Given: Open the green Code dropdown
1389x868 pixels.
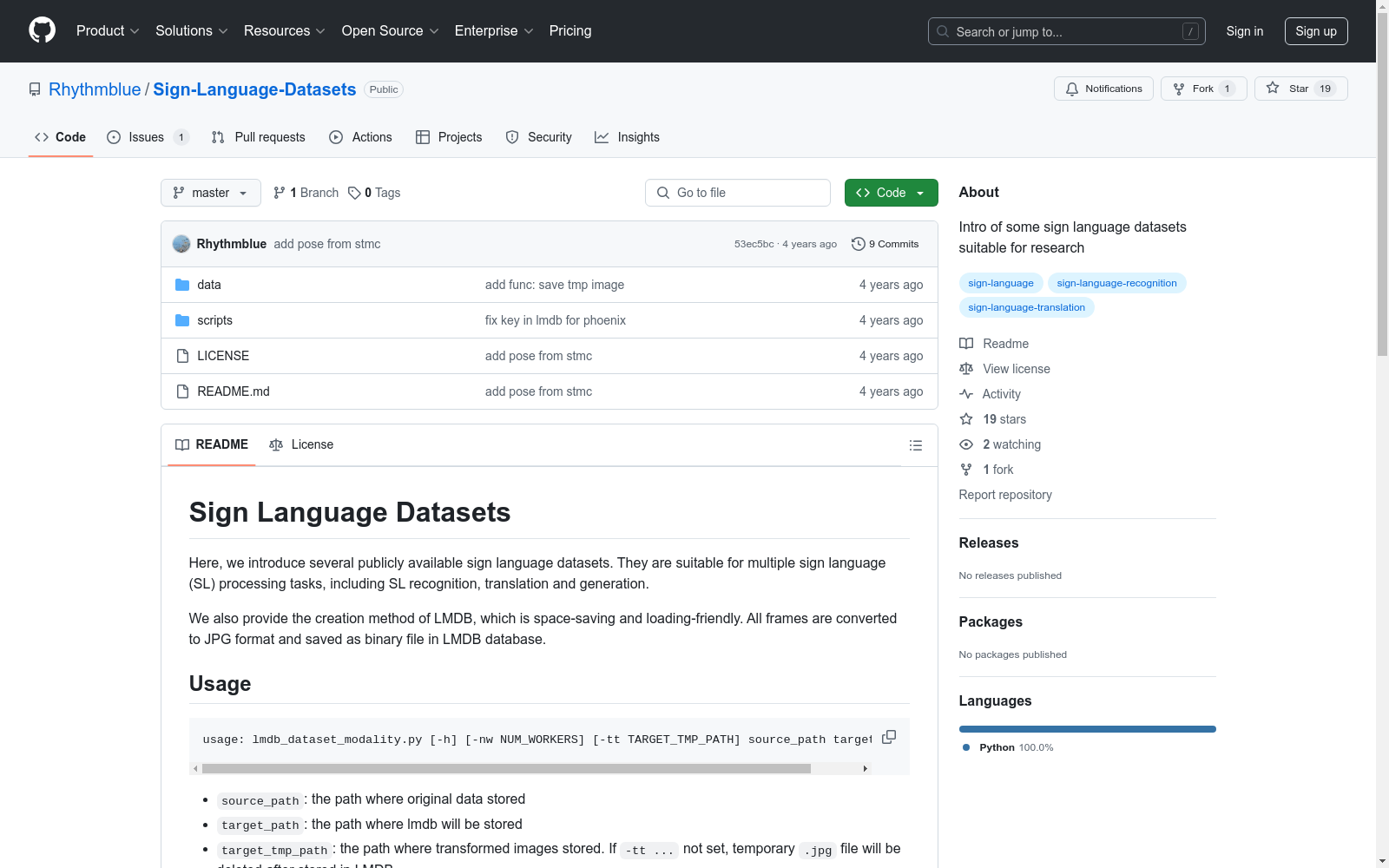Looking at the screenshot, I should point(891,193).
